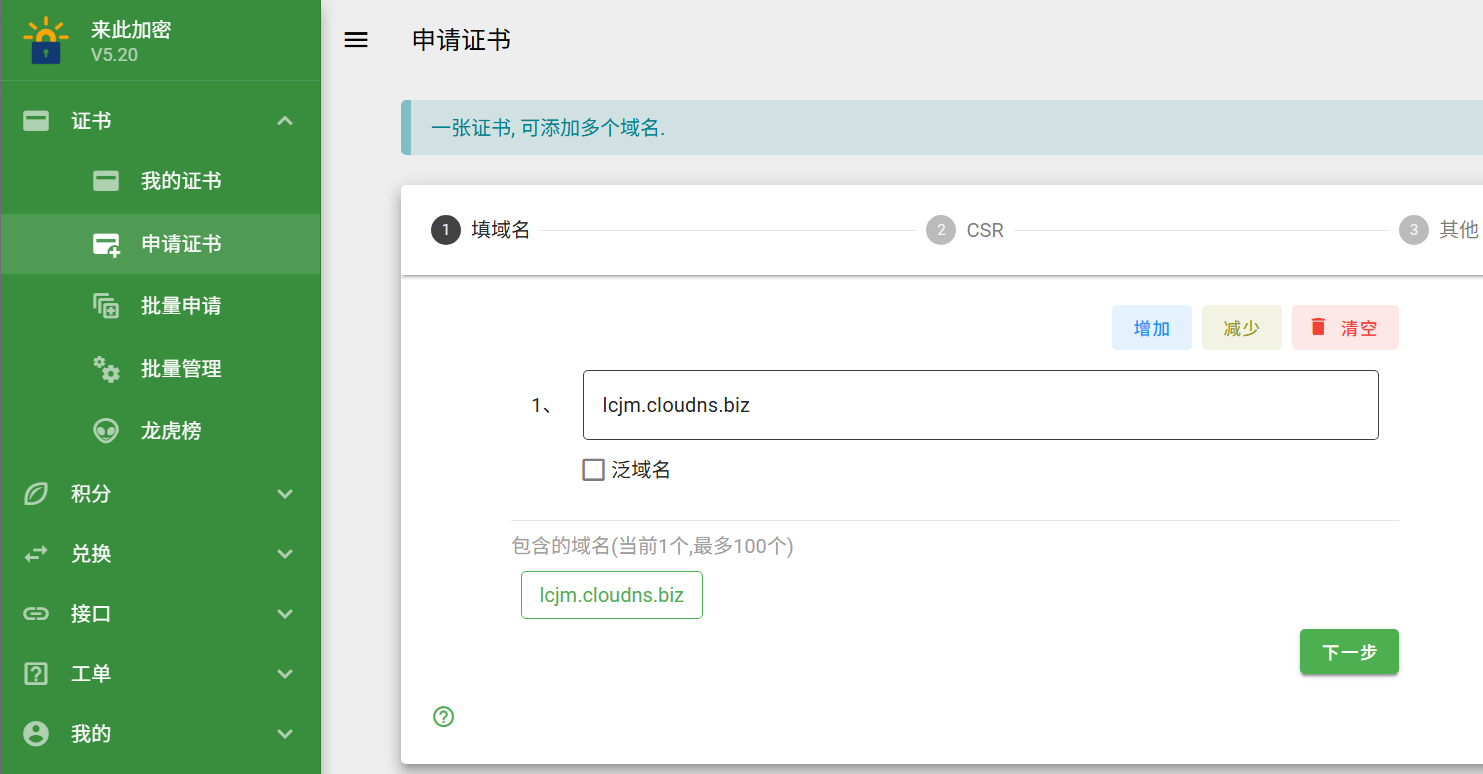1483x774 pixels.
Task: Enable the 泛域名 checkbox
Action: (594, 470)
